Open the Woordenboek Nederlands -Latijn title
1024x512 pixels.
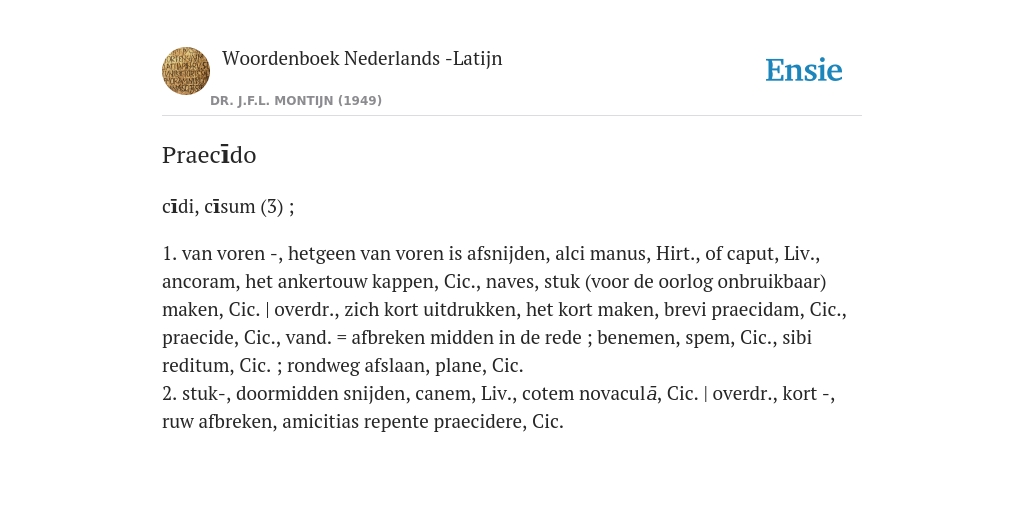click(362, 58)
